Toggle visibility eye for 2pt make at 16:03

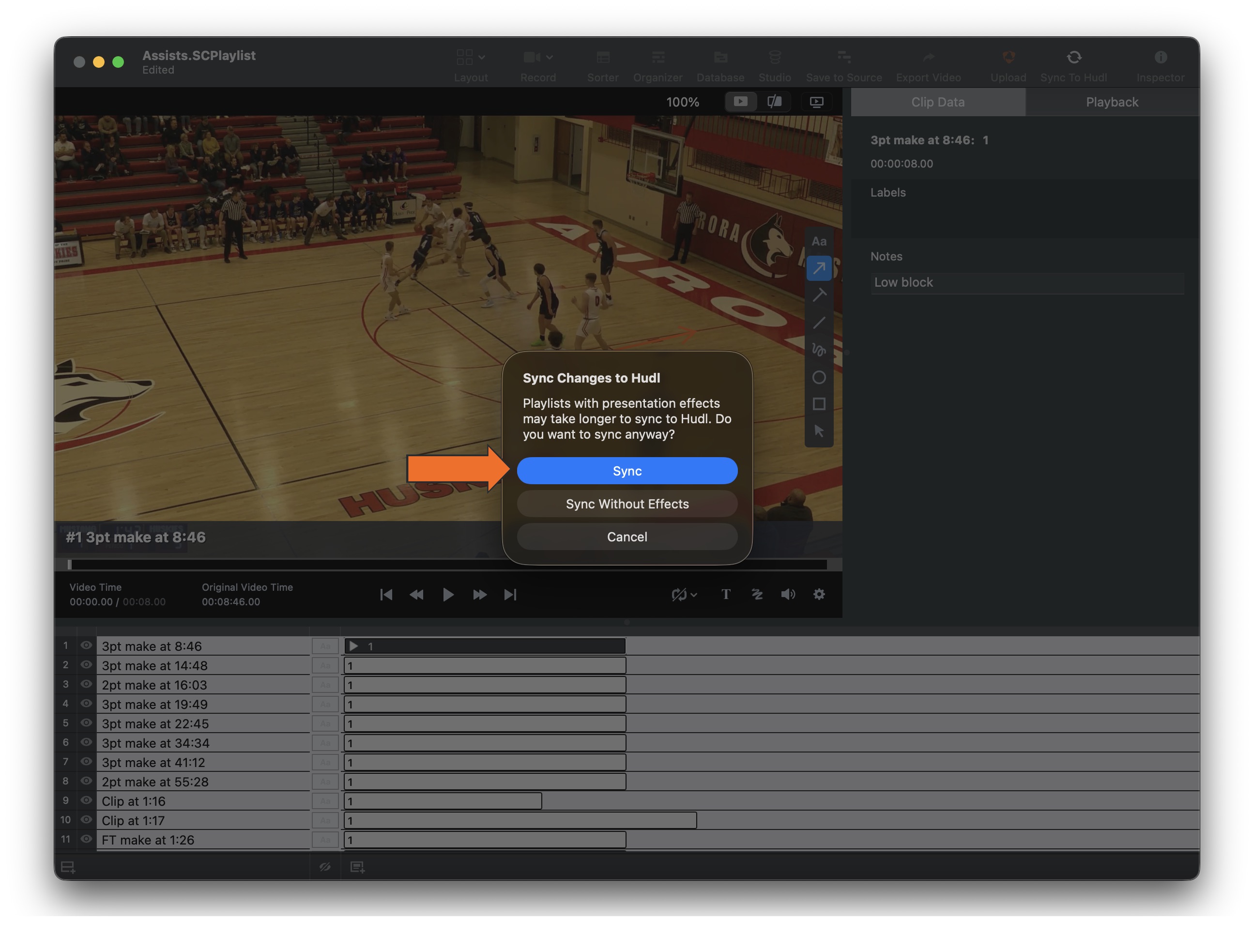(86, 684)
